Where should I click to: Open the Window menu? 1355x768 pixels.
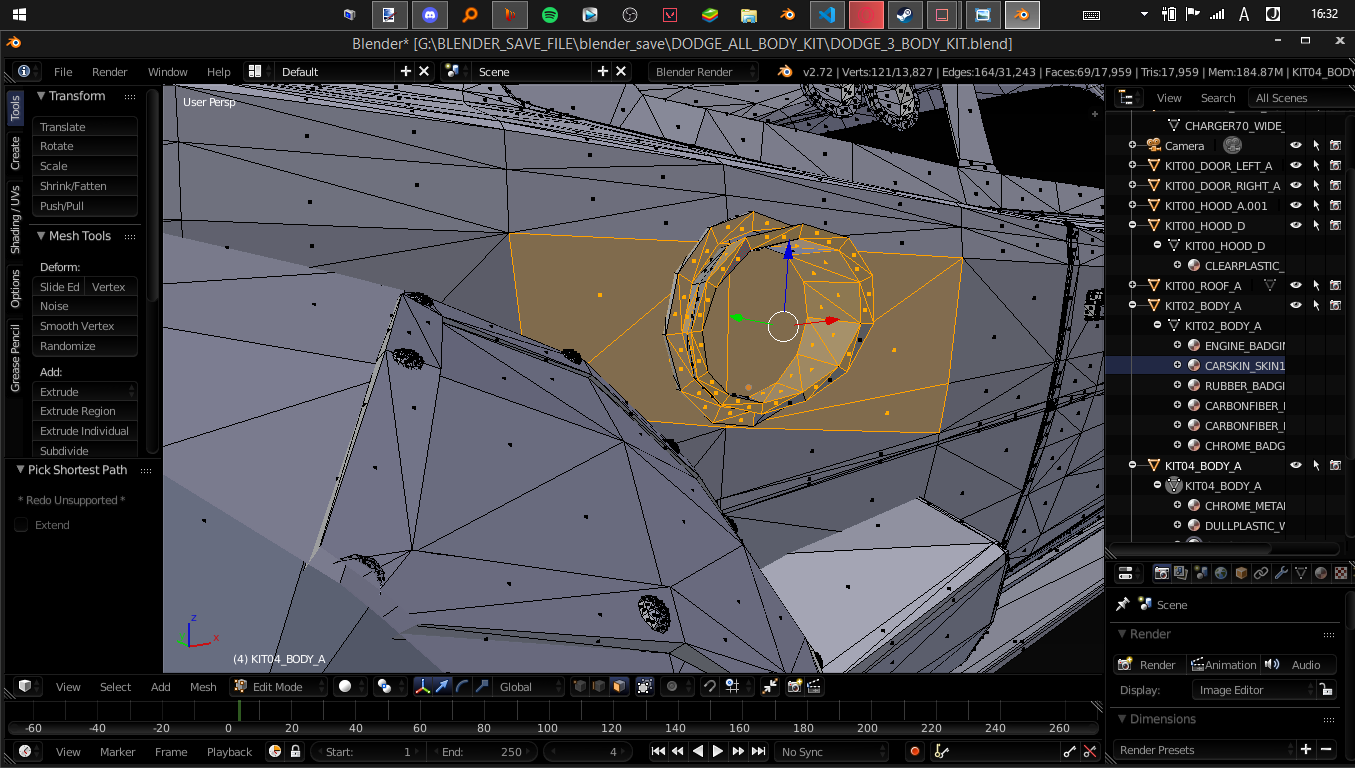click(x=168, y=72)
